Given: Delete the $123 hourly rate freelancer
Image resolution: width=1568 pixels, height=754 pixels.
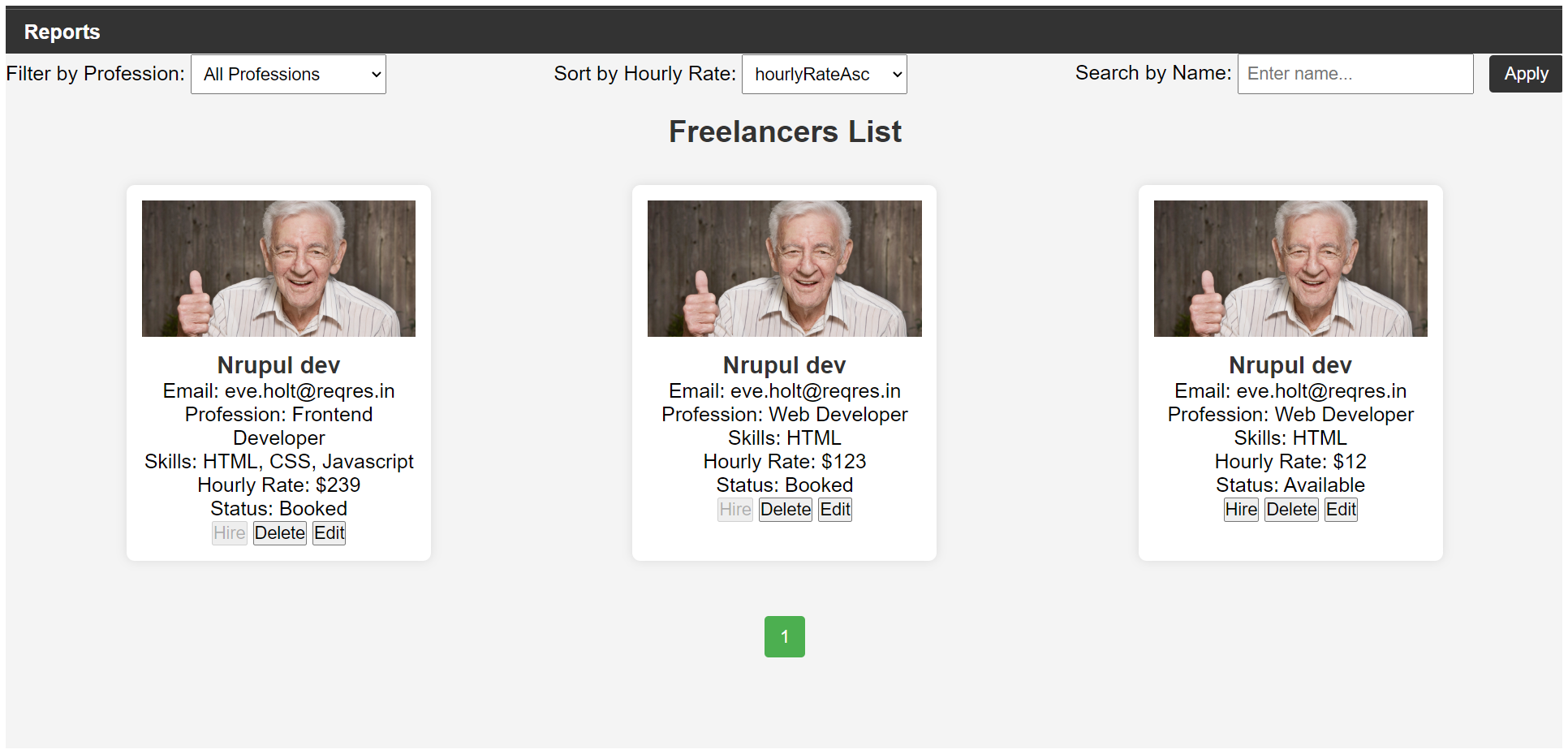Looking at the screenshot, I should pos(785,510).
